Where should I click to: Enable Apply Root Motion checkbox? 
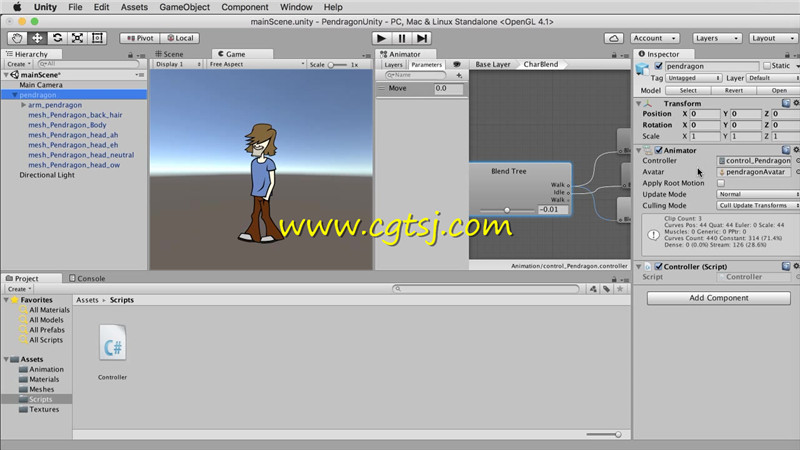(721, 183)
